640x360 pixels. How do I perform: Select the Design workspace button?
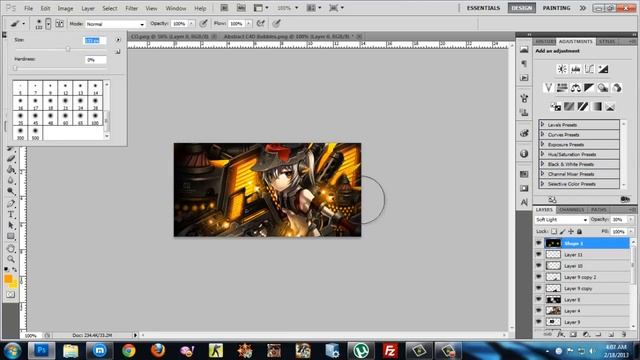coord(522,8)
